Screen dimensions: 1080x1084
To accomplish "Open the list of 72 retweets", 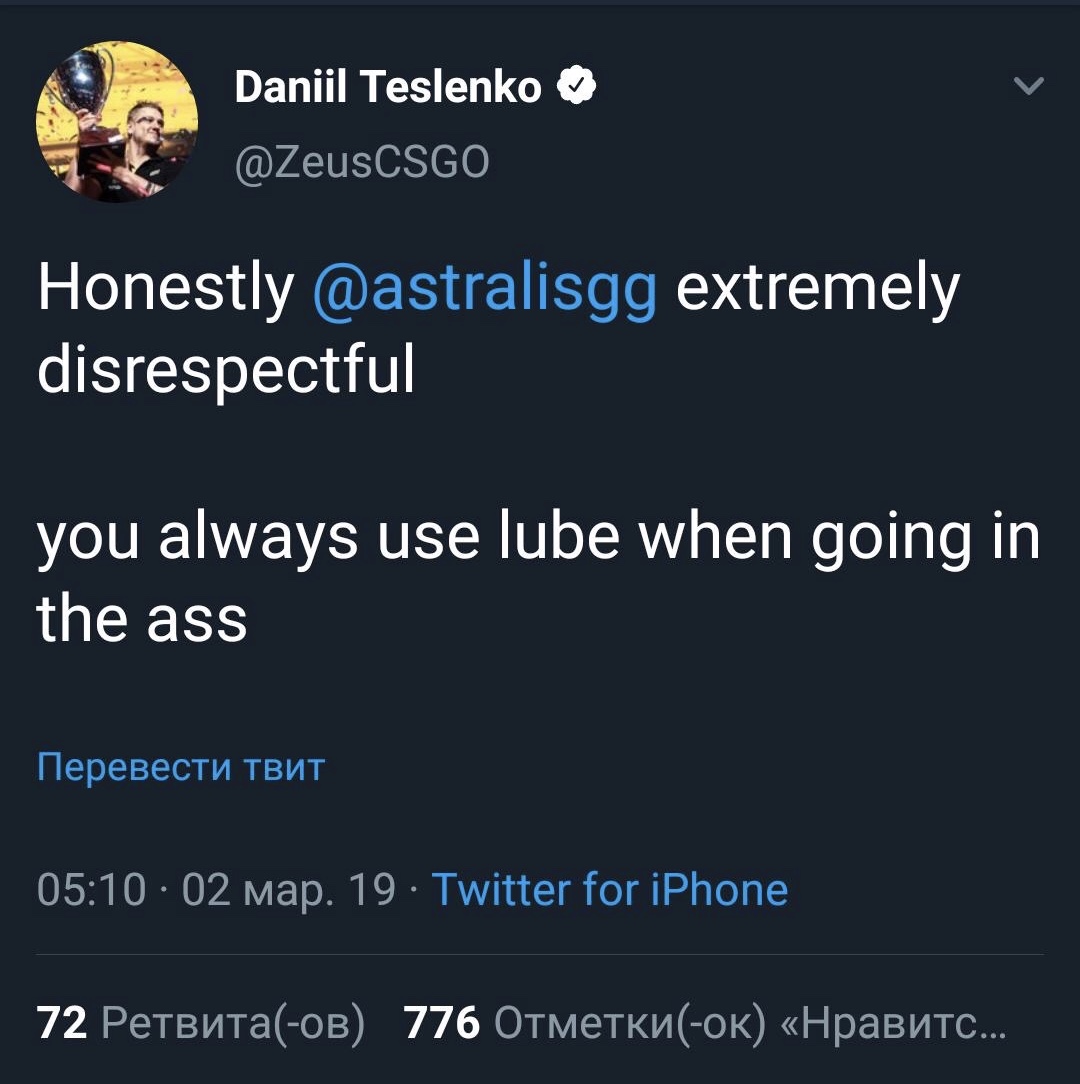I will click(201, 1022).
